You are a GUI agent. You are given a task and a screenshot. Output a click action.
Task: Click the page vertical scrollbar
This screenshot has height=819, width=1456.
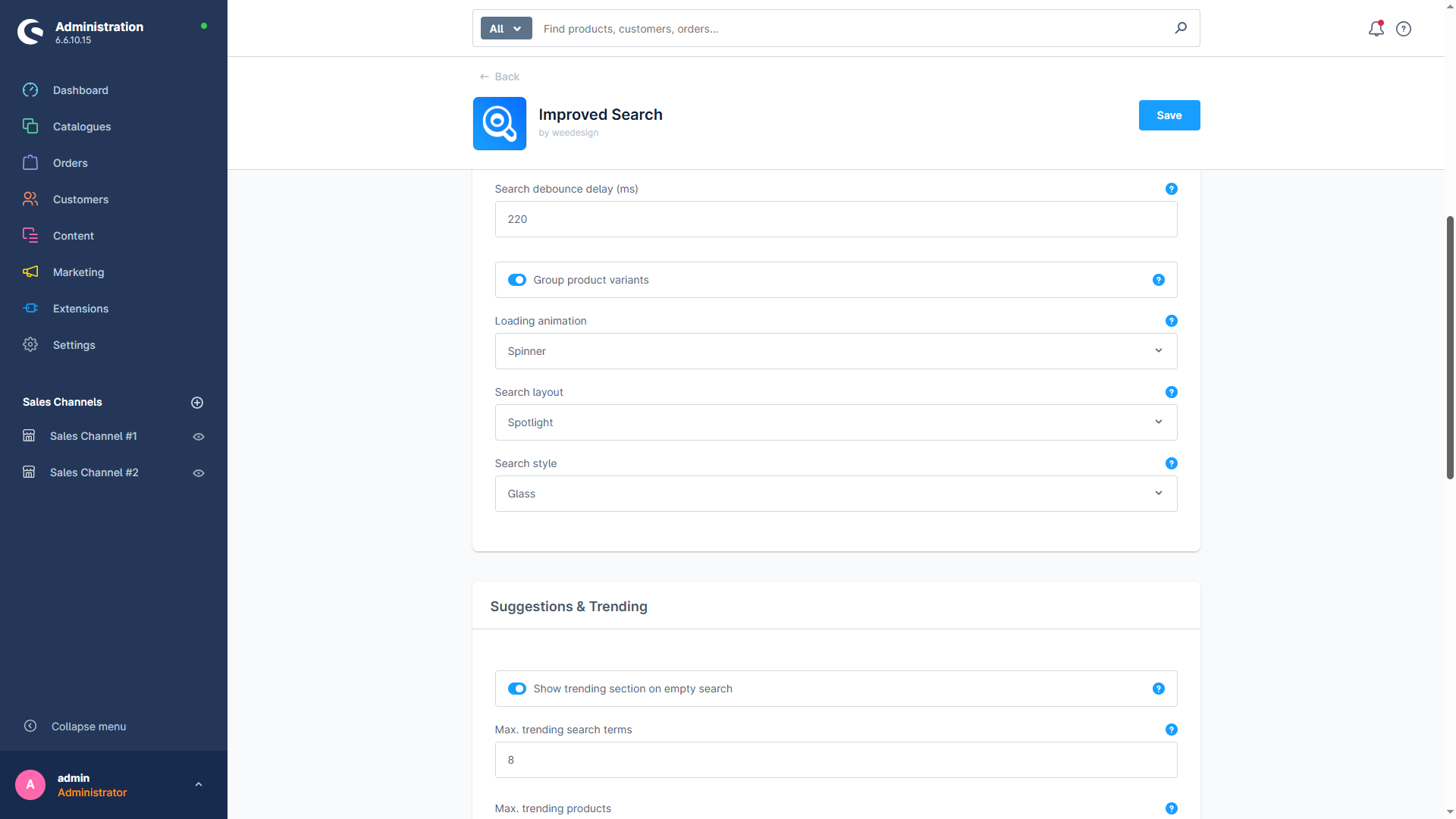(x=1450, y=347)
